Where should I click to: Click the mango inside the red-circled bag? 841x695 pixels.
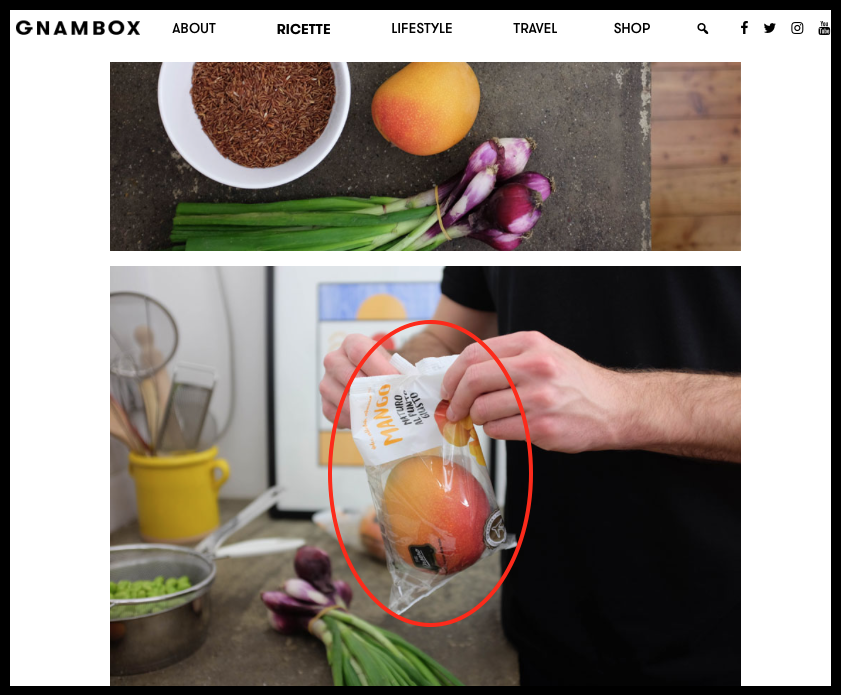(x=438, y=514)
